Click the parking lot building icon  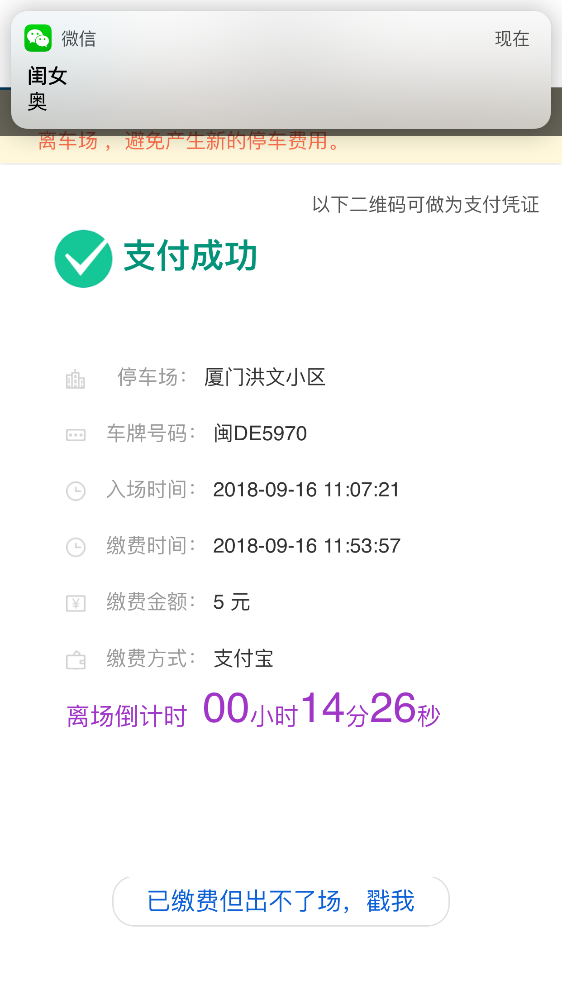pos(75,379)
